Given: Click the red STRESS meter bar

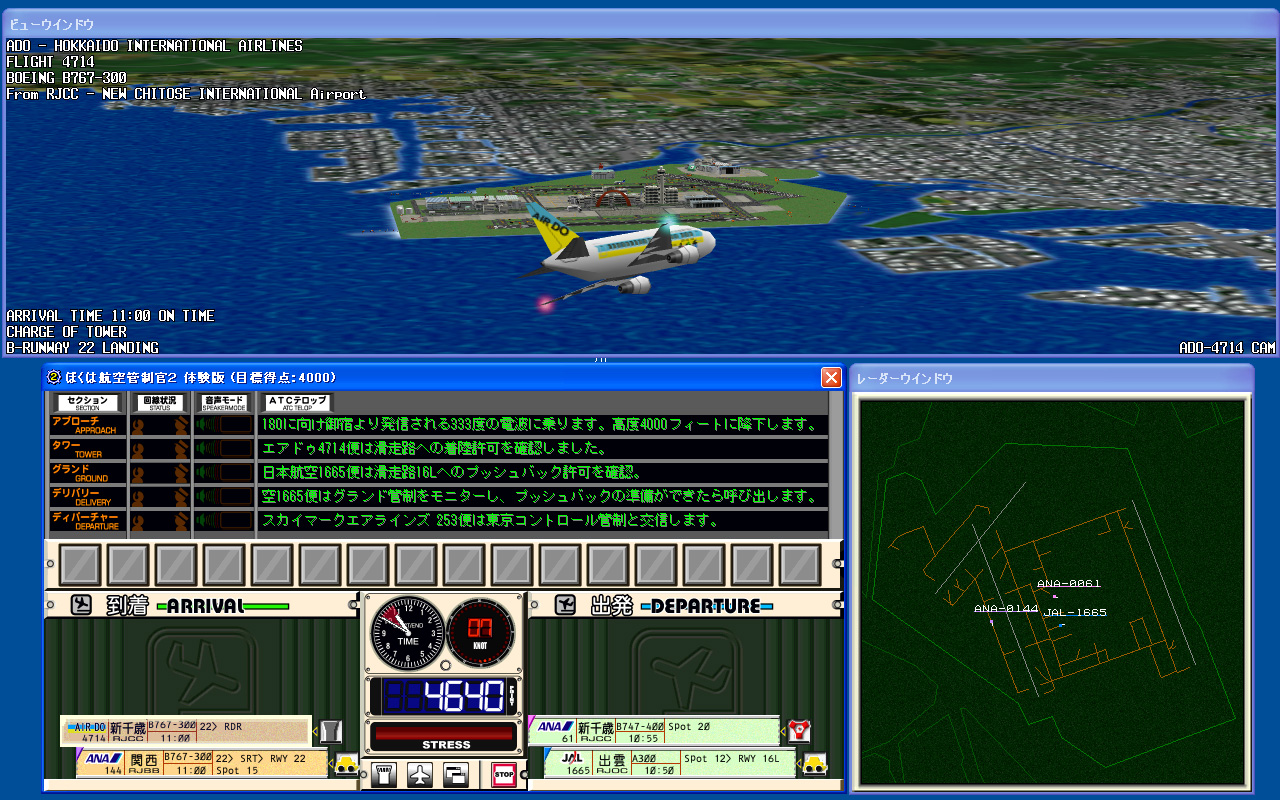Looking at the screenshot, I should (x=445, y=734).
